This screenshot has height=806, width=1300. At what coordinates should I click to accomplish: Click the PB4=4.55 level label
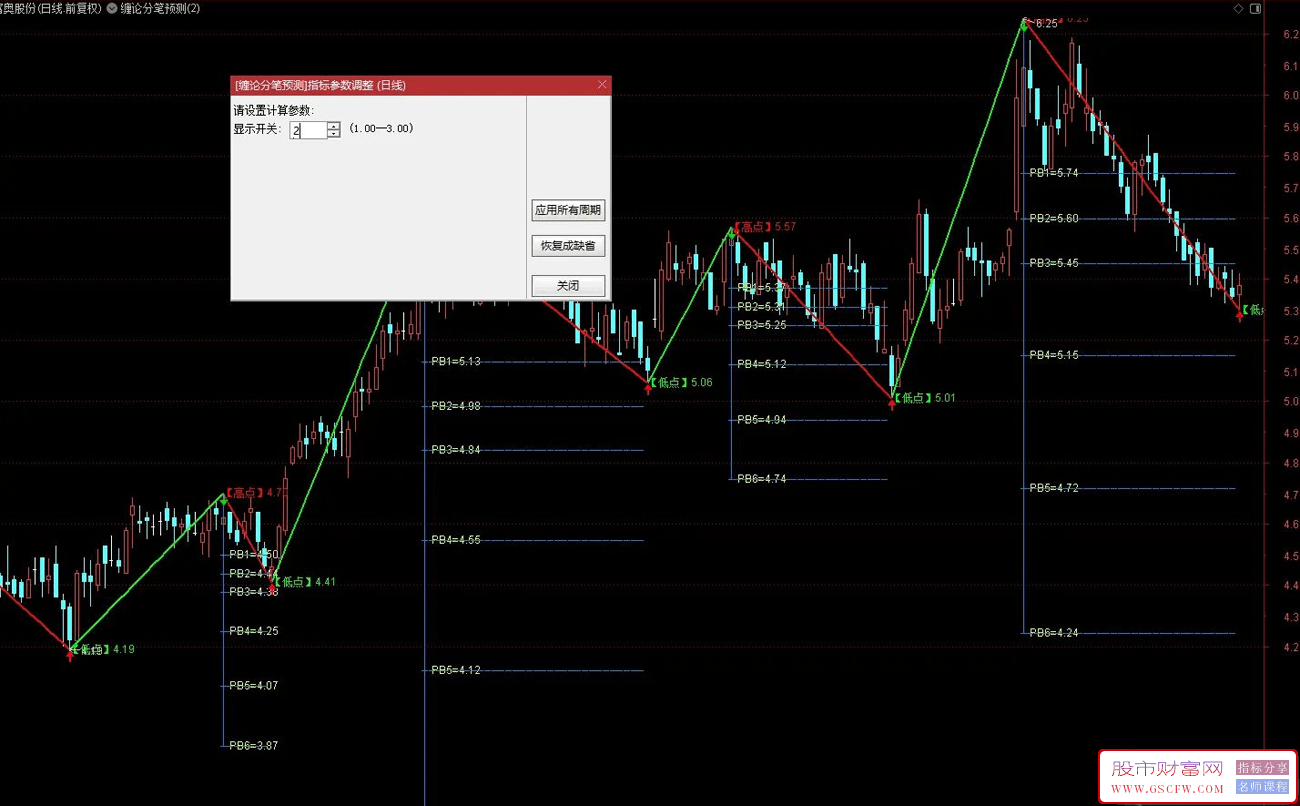pos(455,540)
